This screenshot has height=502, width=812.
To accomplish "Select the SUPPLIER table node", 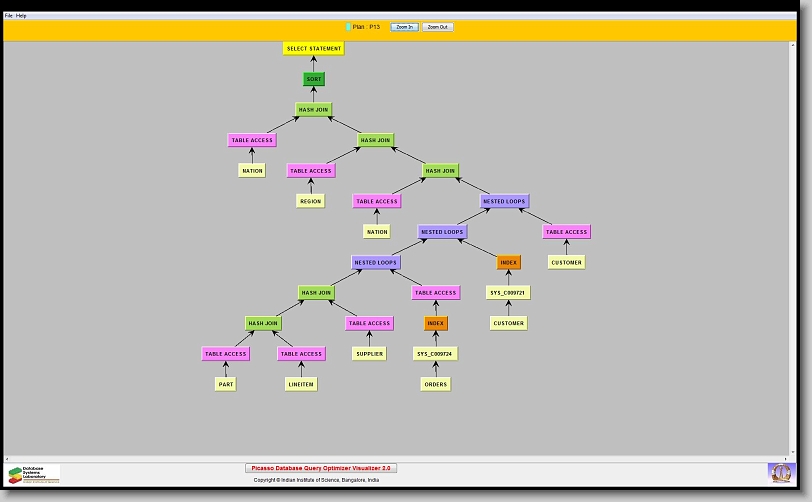I will tap(368, 354).
